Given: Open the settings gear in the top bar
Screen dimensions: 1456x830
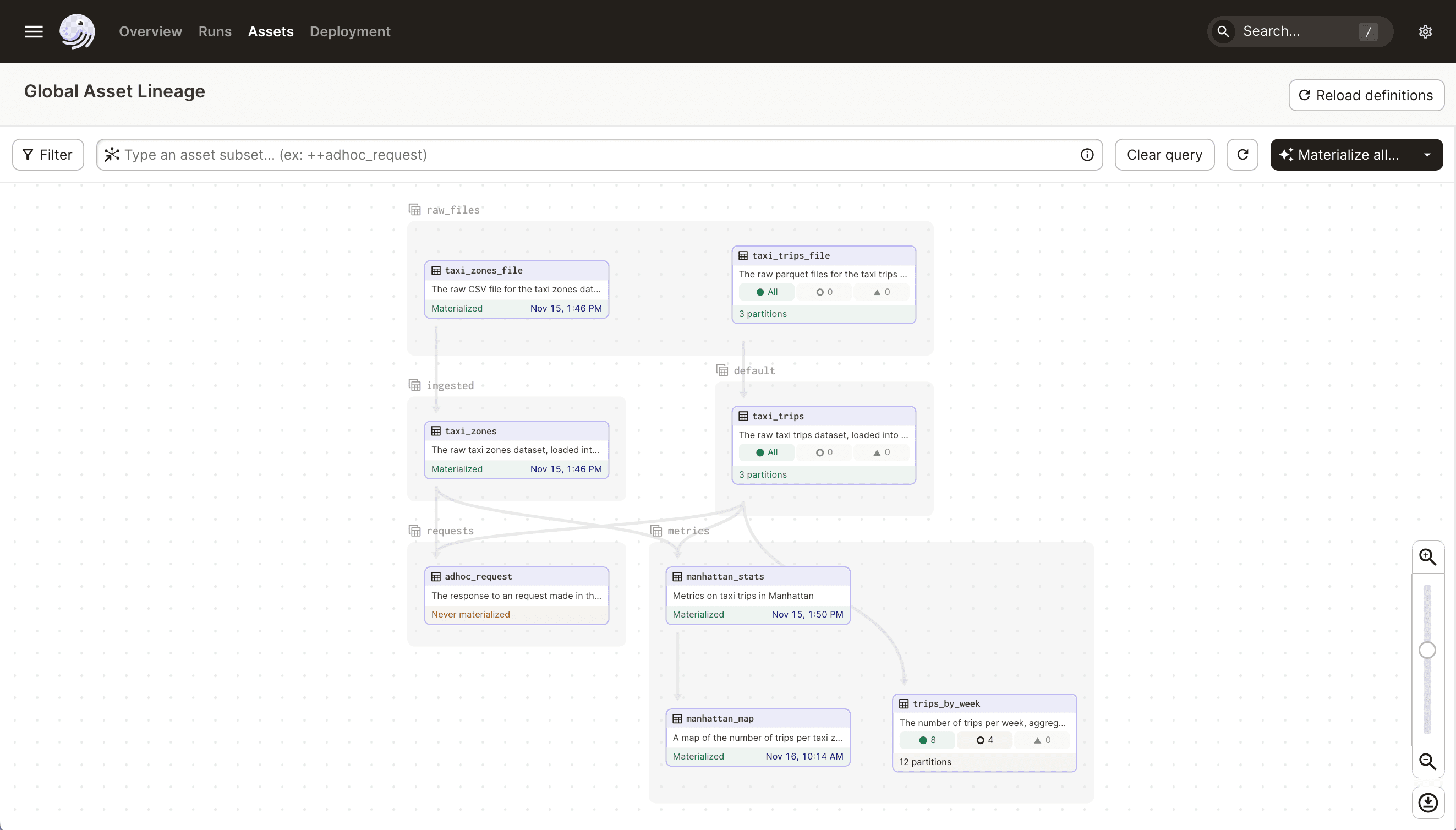Looking at the screenshot, I should (x=1425, y=31).
